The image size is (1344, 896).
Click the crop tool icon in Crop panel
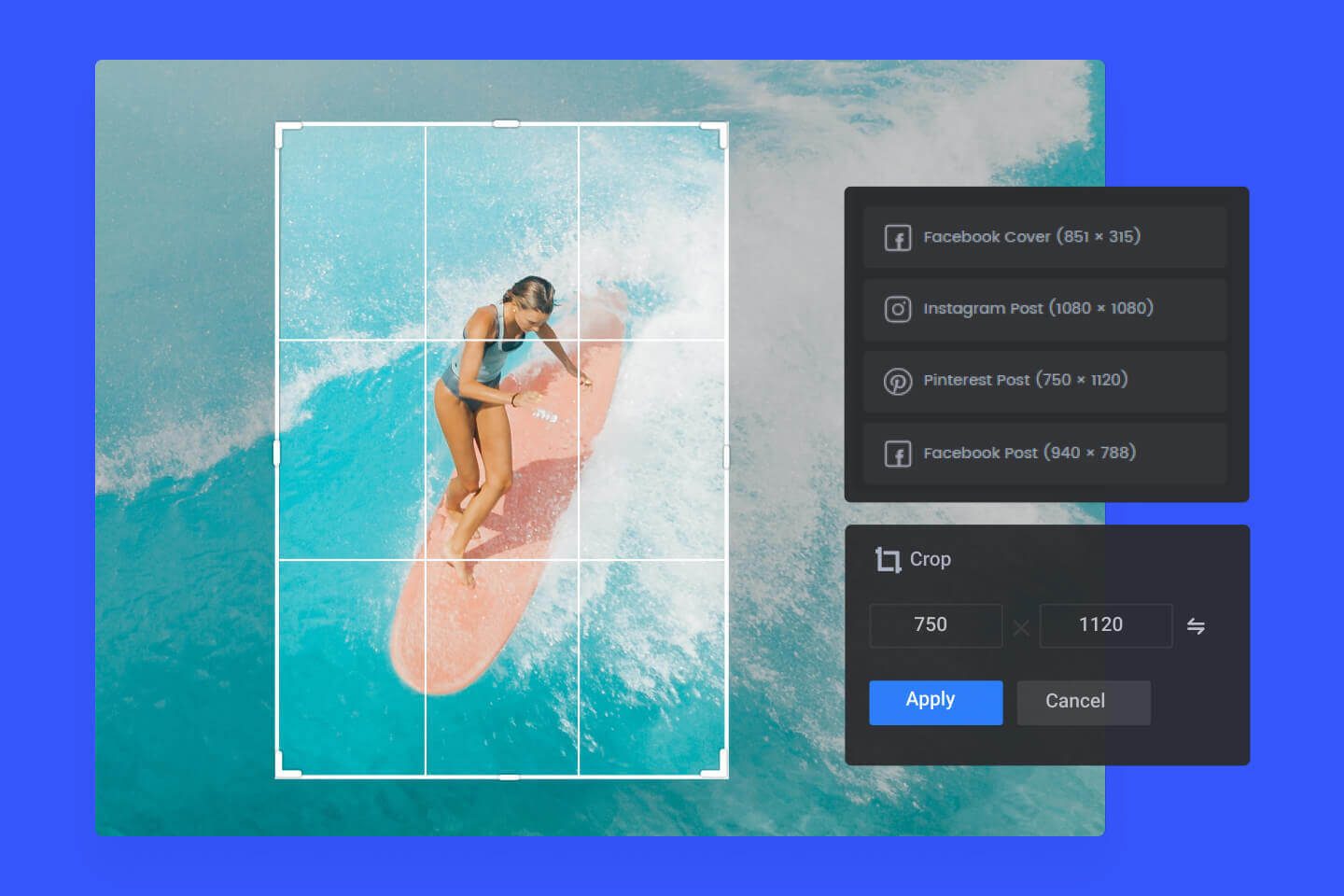(888, 559)
